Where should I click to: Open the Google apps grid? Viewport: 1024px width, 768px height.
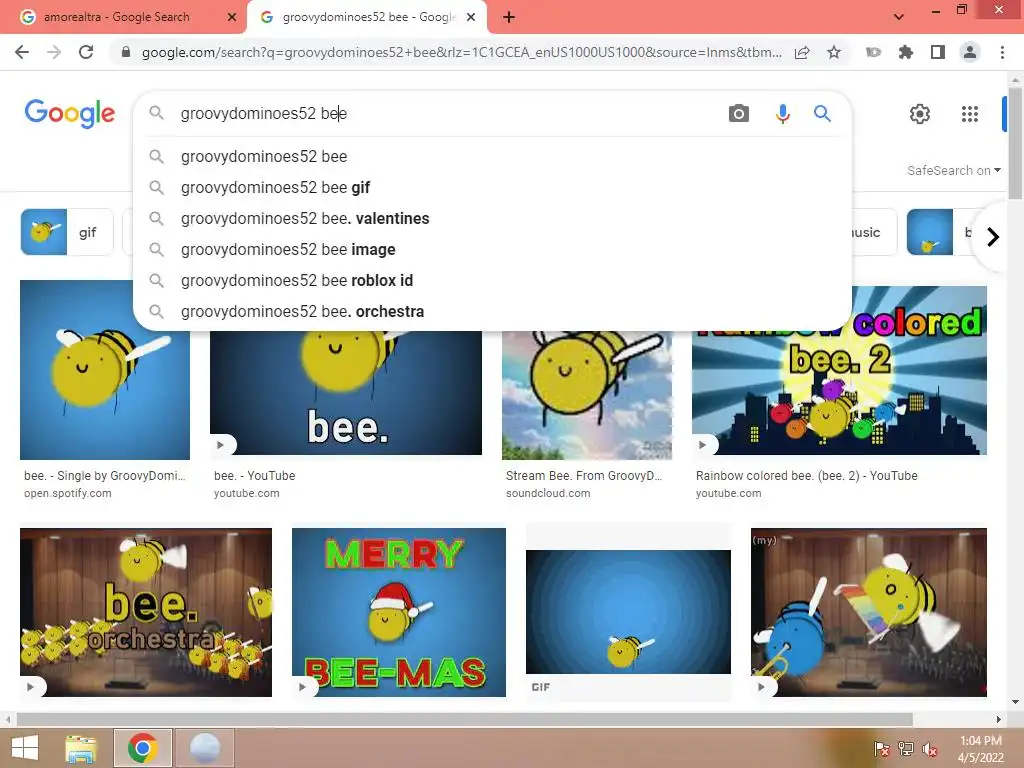pyautogui.click(x=970, y=114)
